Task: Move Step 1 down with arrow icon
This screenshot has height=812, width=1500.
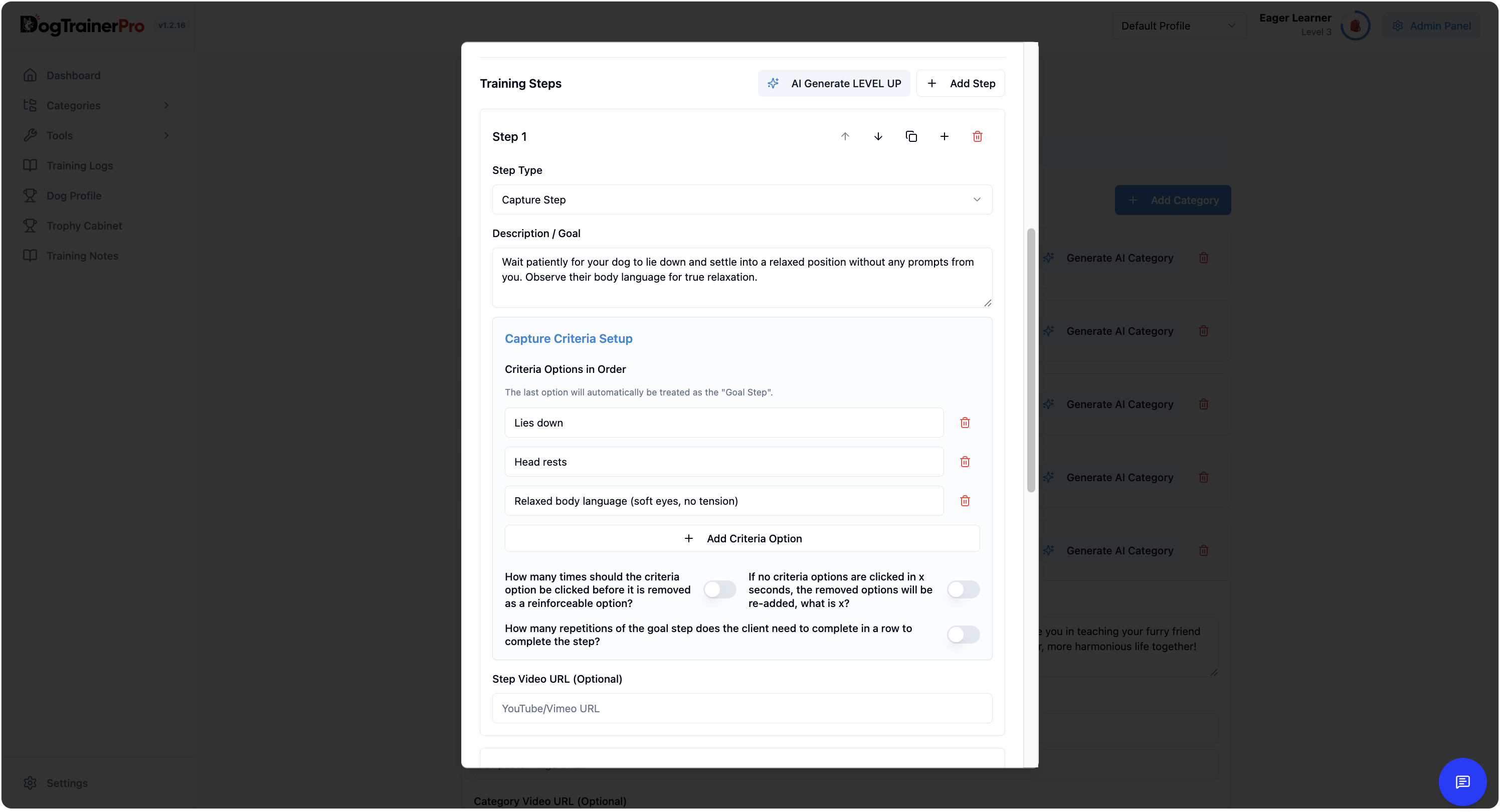Action: click(x=878, y=137)
